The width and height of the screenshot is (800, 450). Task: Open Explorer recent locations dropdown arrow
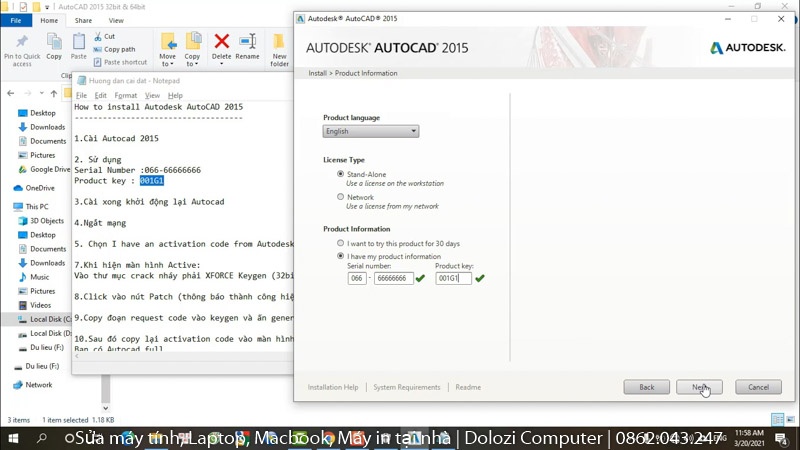41,93
